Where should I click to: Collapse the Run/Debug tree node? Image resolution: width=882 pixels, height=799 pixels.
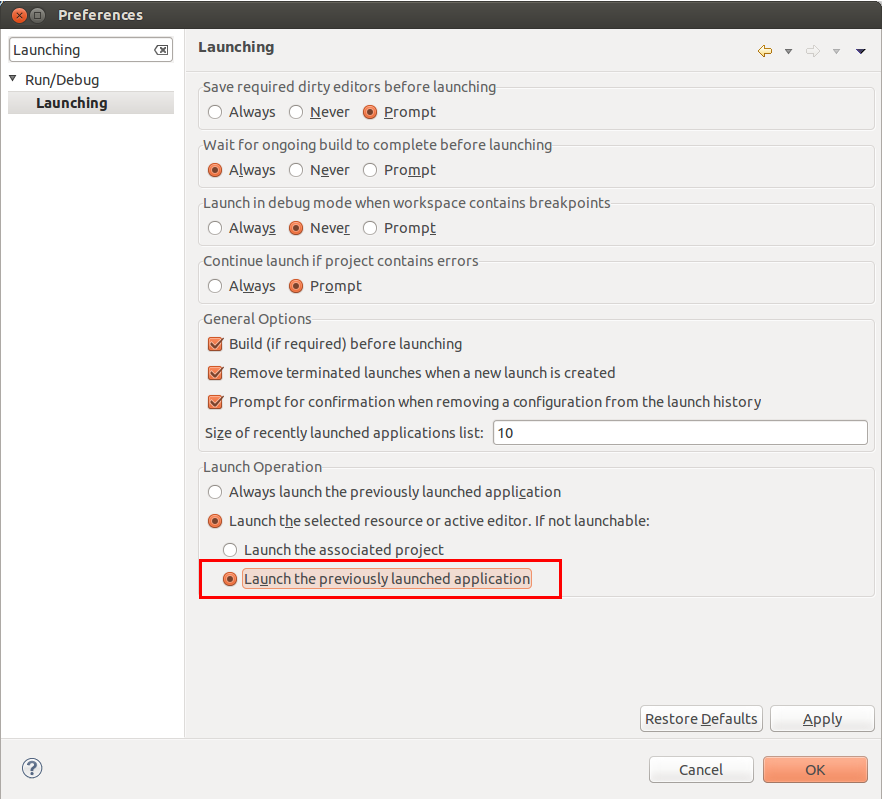[x=13, y=79]
